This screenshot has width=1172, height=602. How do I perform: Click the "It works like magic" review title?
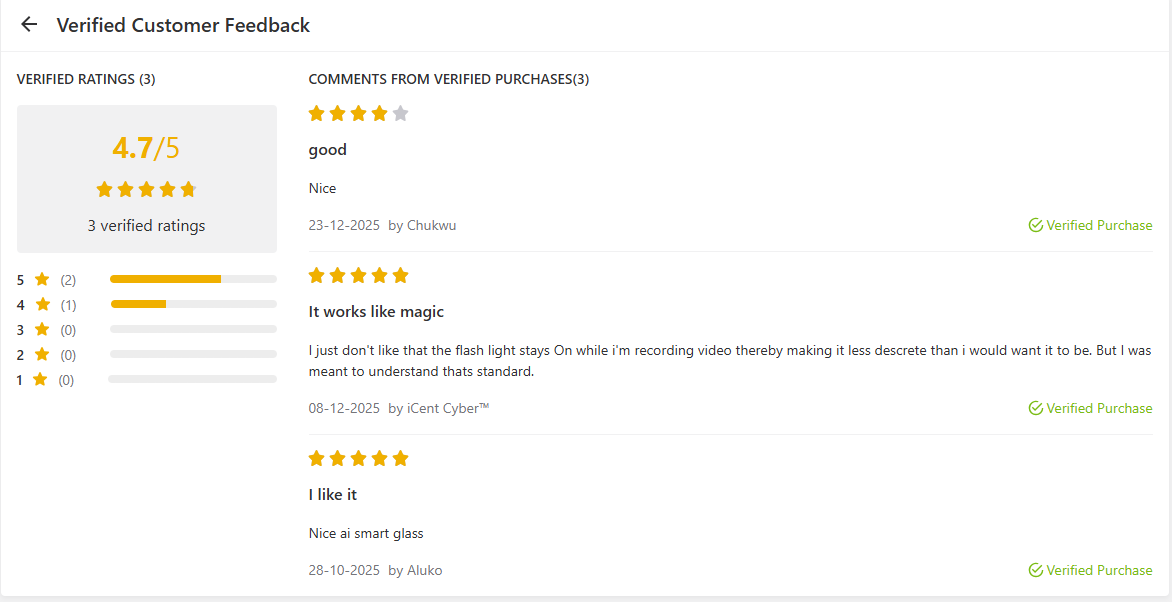click(x=376, y=312)
